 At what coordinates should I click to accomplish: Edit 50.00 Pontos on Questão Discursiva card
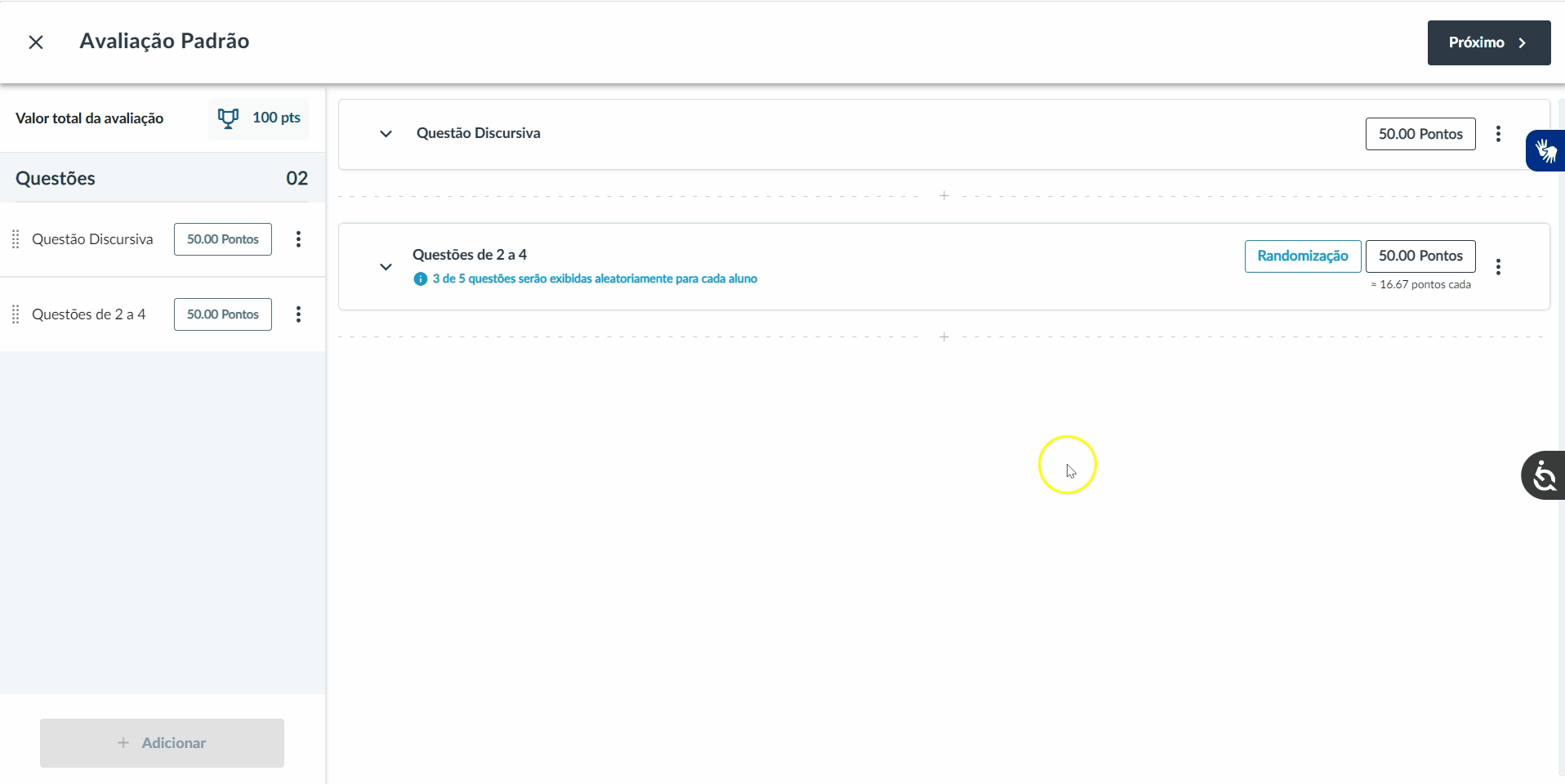(1420, 134)
